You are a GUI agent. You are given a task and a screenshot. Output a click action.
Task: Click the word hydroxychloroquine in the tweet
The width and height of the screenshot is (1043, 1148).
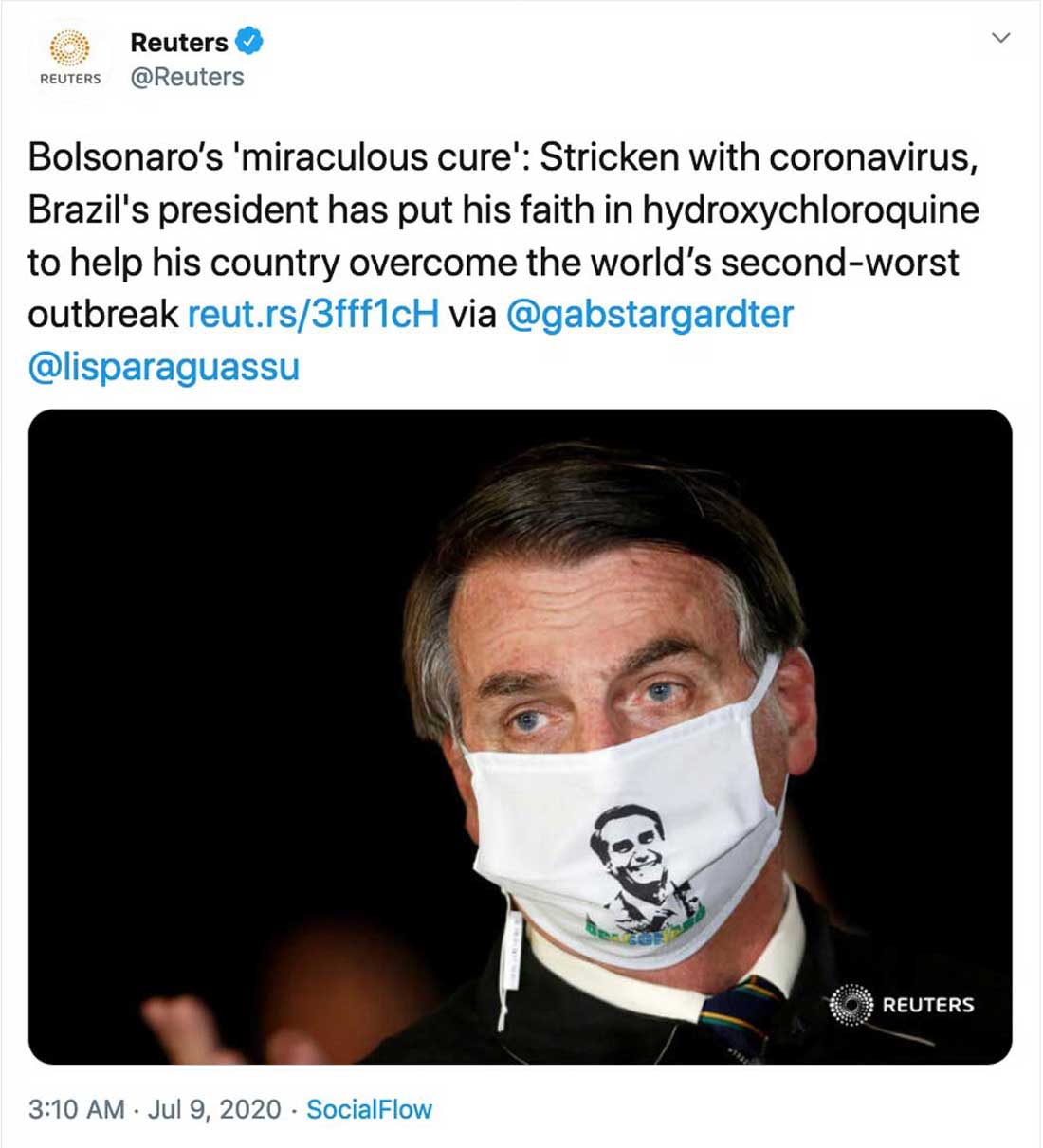[811, 210]
